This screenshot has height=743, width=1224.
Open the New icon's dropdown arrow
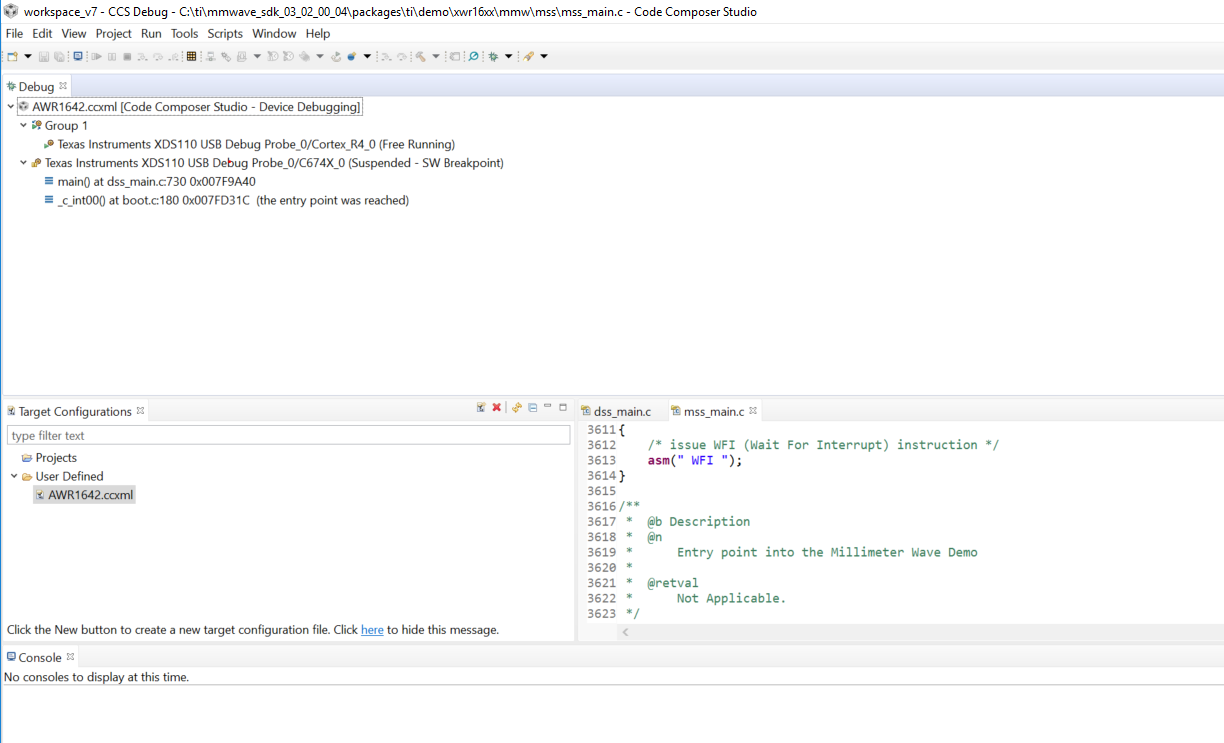tap(28, 56)
